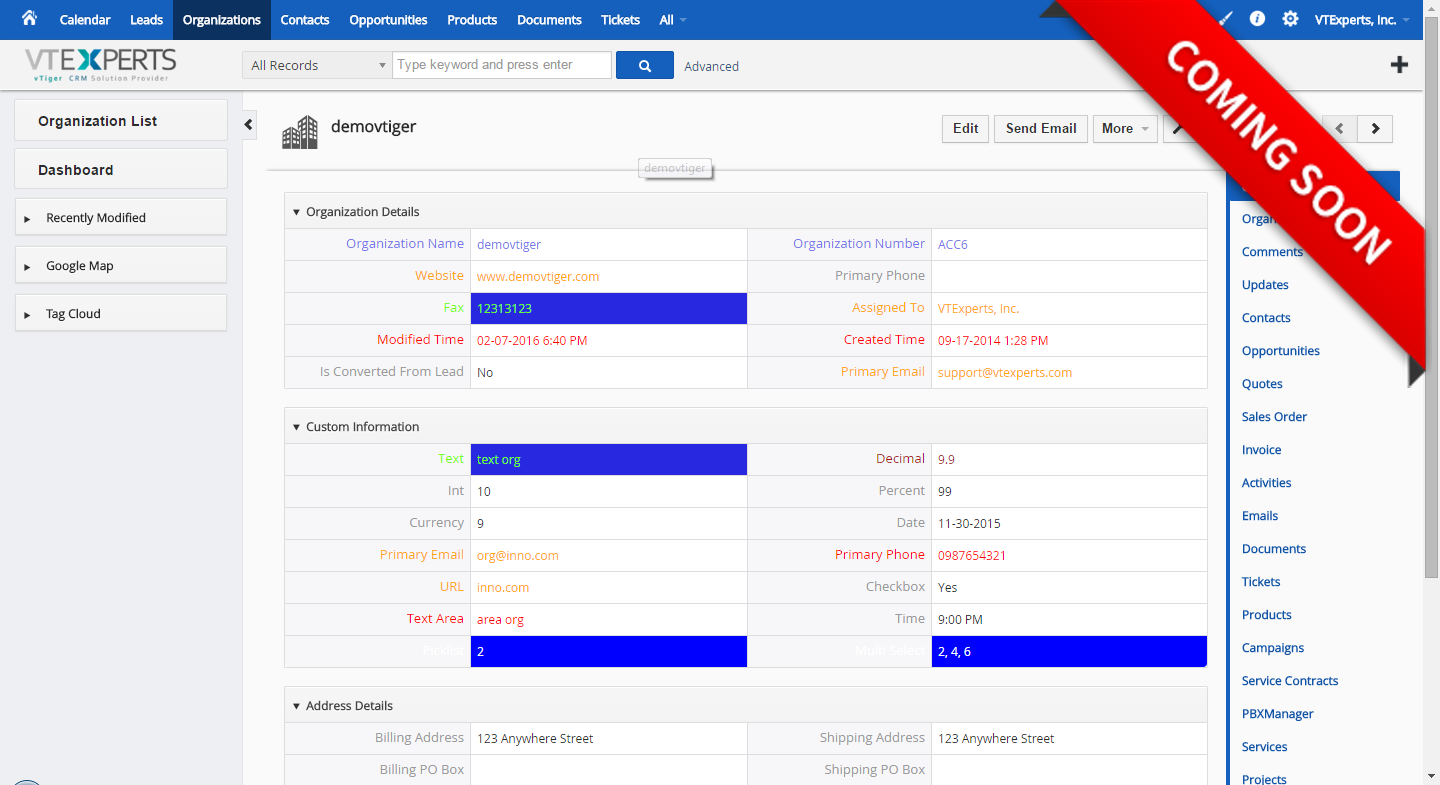Go to previous record arrow
This screenshot has width=1440, height=785.
[1340, 128]
